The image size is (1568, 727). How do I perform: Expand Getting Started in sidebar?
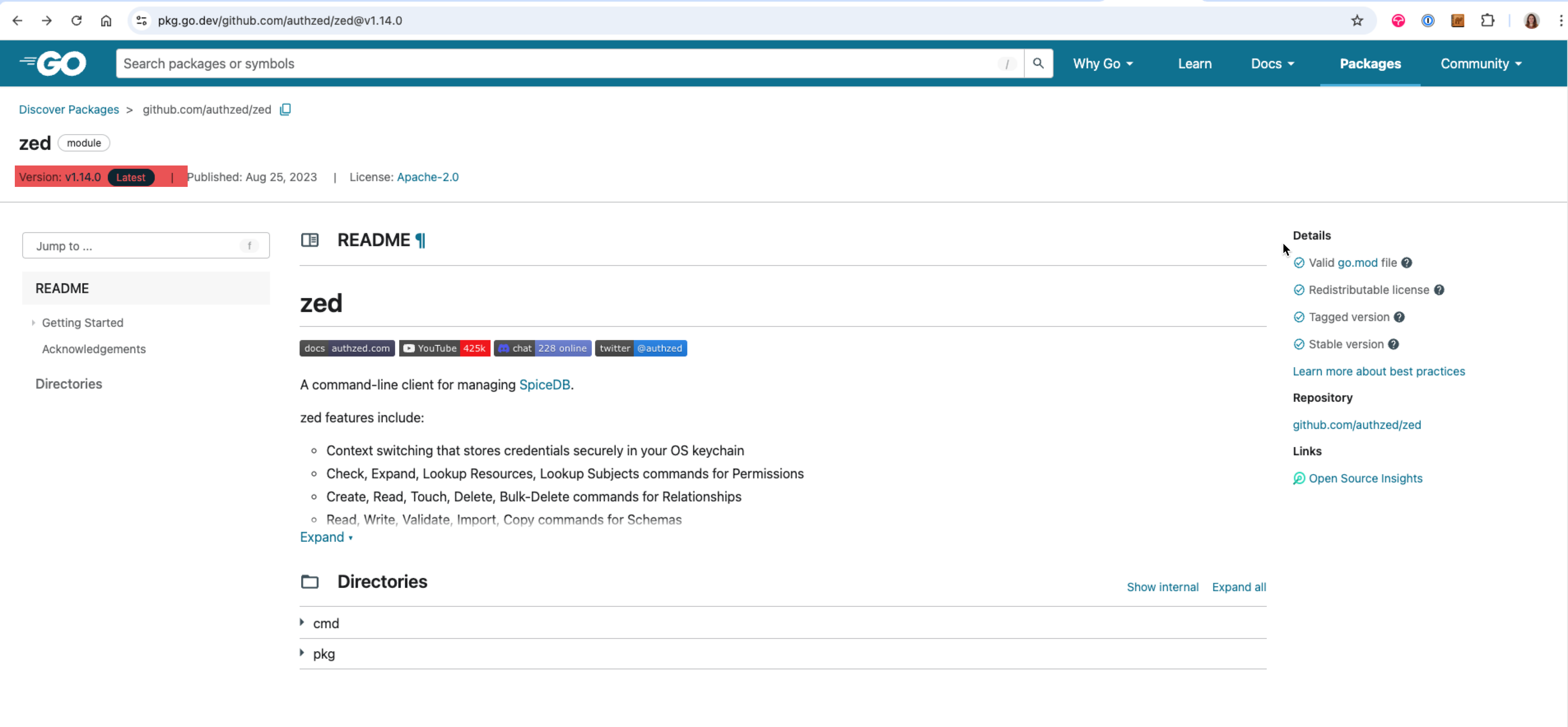pyautogui.click(x=33, y=323)
